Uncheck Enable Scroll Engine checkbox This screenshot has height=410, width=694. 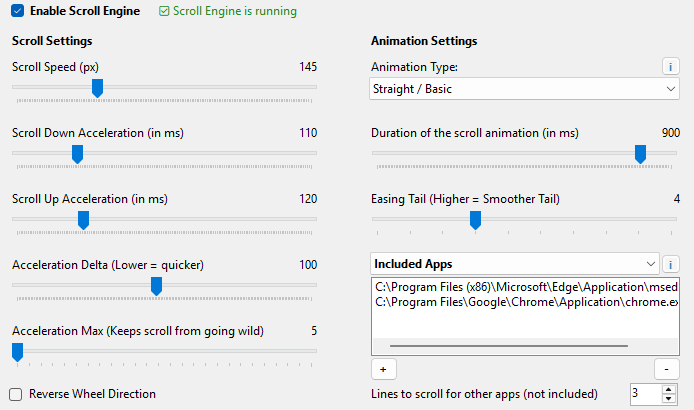17,11
